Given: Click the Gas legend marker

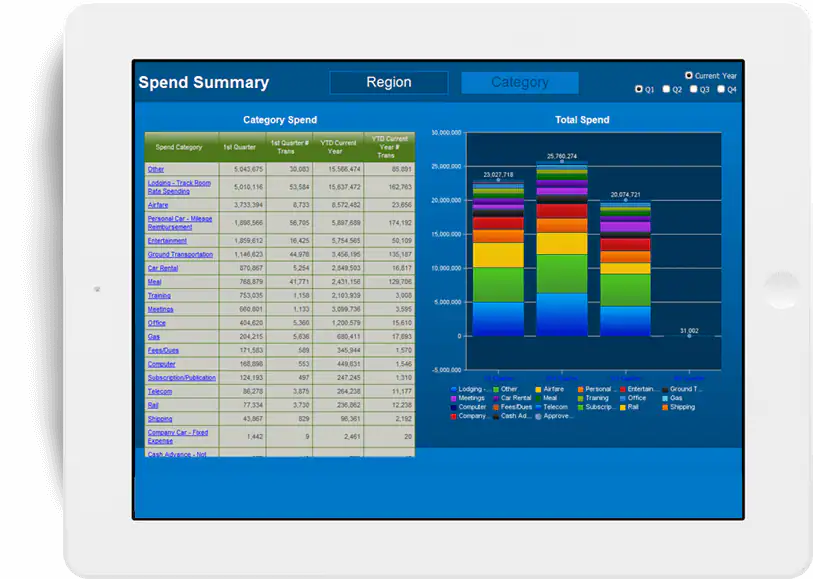Looking at the screenshot, I should [663, 399].
